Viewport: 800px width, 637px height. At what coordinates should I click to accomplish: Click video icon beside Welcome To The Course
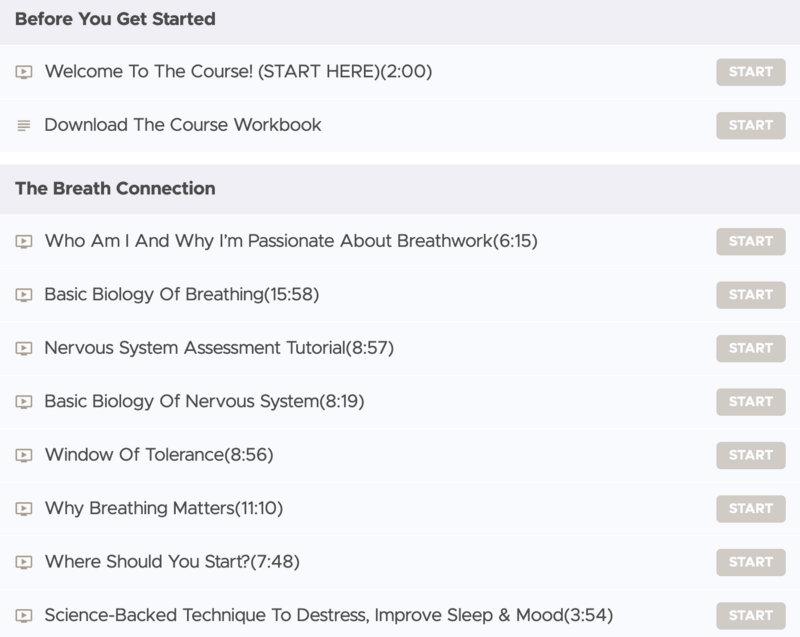(x=23, y=72)
